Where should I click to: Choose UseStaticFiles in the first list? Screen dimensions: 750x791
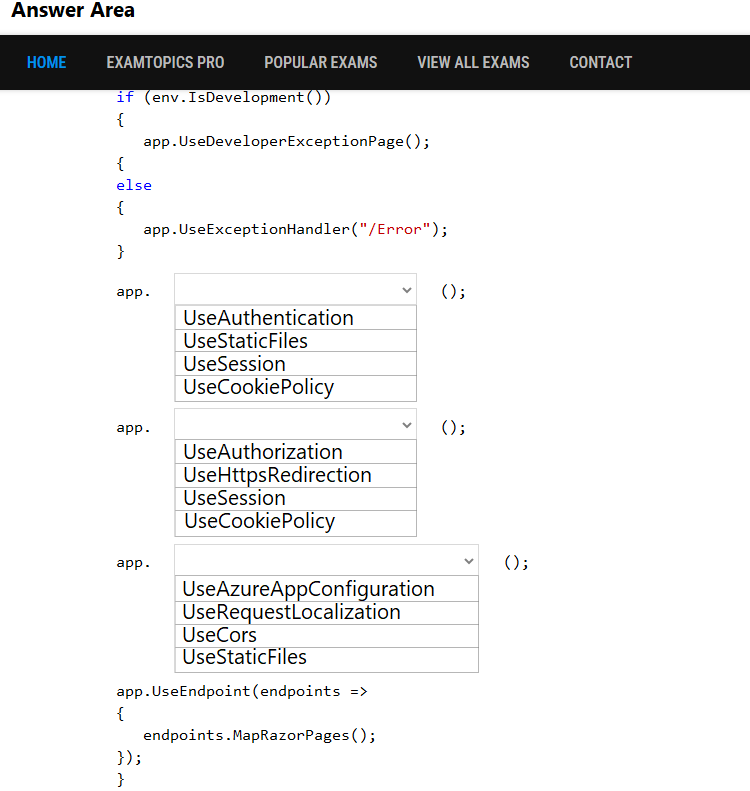coord(295,341)
